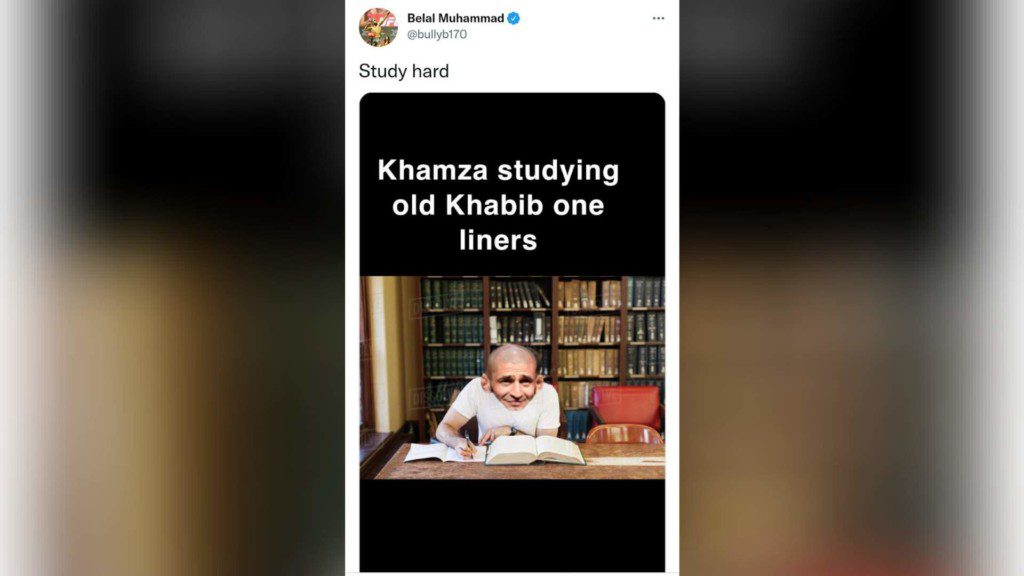Open the attached meme image
The height and width of the screenshot is (576, 1024).
(x=512, y=332)
